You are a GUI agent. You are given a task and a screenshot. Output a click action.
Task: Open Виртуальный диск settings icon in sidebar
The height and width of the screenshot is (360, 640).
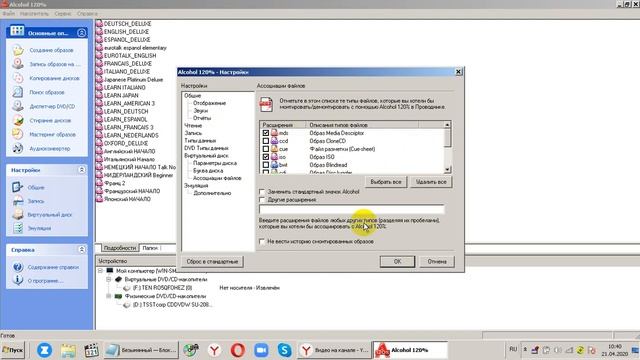(x=18, y=214)
